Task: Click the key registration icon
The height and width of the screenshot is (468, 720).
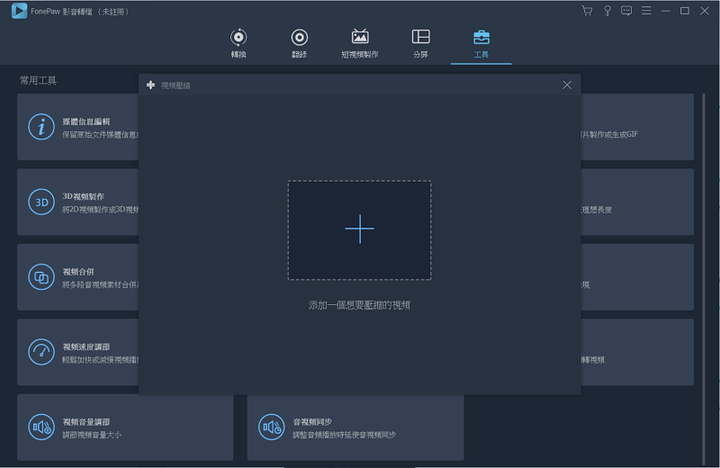Action: (x=607, y=11)
